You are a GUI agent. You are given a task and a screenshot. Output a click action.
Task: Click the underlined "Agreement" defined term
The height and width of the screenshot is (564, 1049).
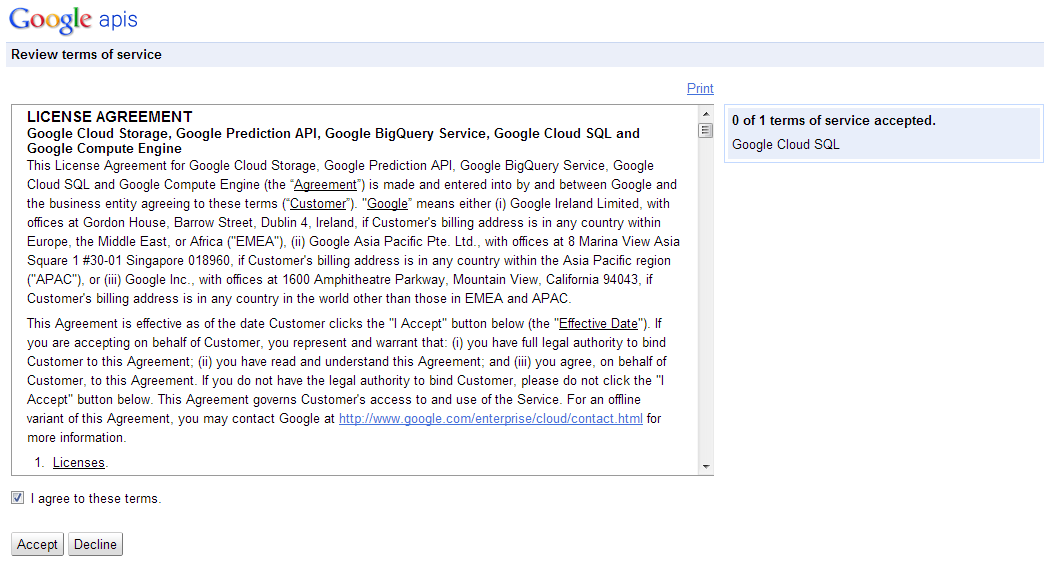(324, 185)
